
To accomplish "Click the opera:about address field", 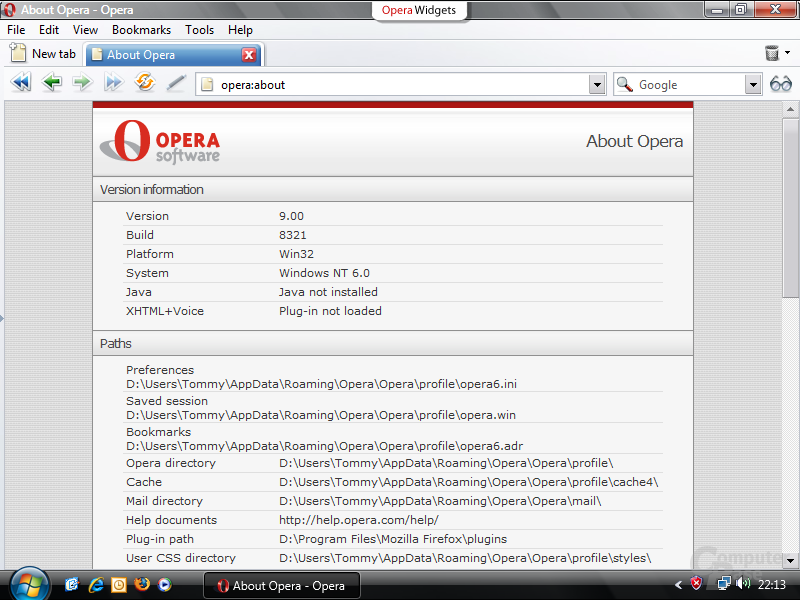I will [x=403, y=85].
